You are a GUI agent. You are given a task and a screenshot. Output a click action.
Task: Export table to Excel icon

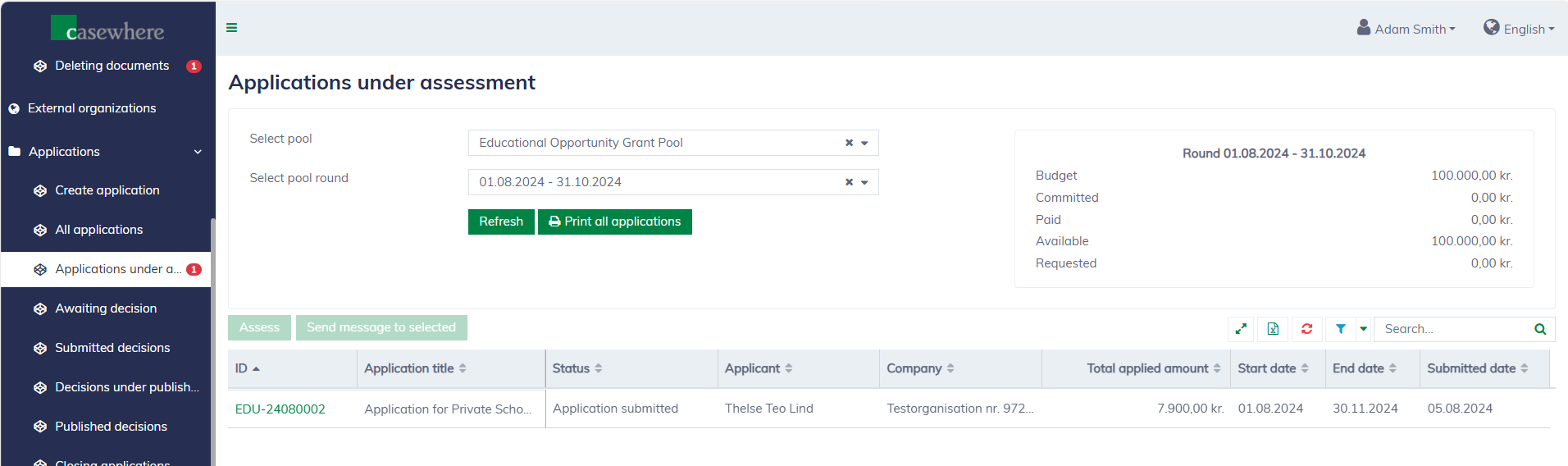click(1273, 329)
